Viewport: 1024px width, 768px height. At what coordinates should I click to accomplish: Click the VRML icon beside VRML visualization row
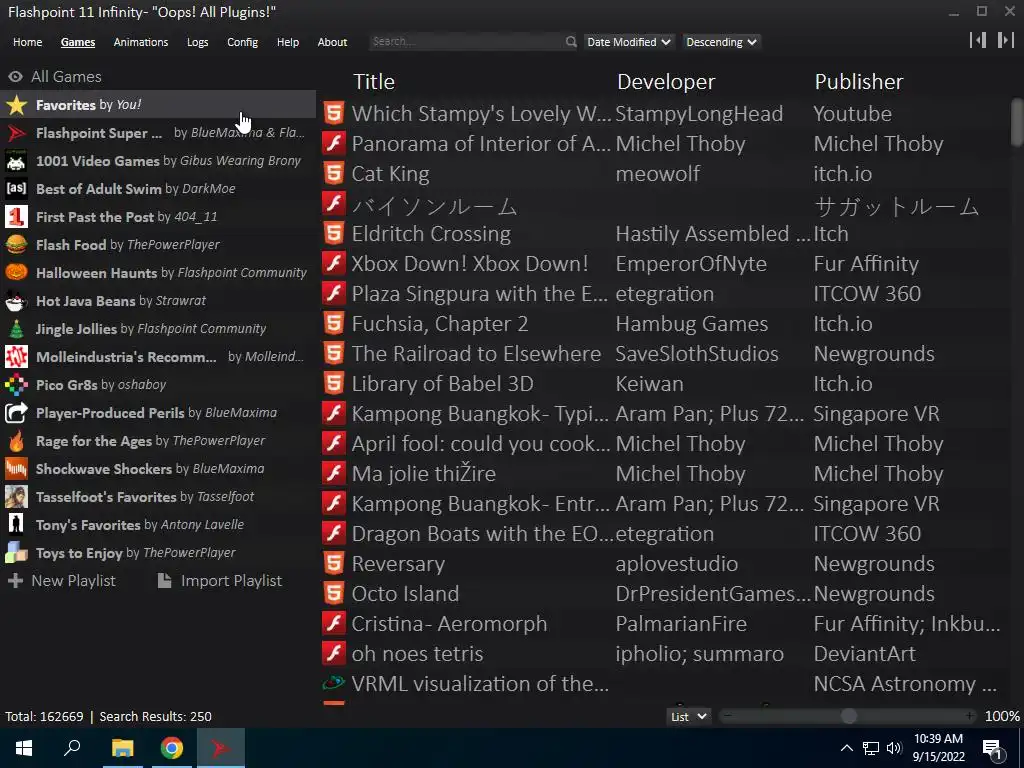tap(334, 683)
